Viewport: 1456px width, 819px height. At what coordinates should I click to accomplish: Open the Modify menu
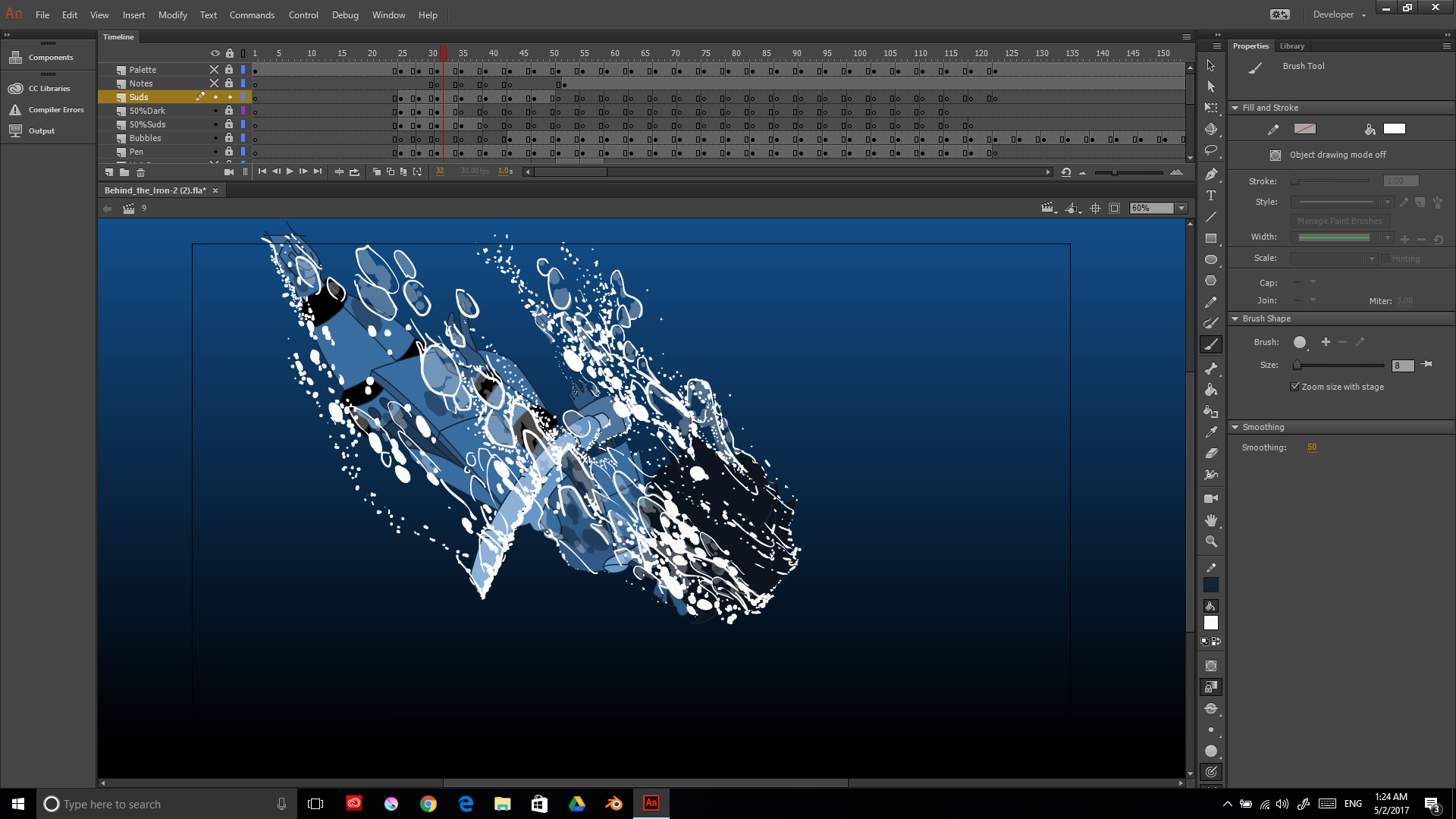click(x=173, y=15)
